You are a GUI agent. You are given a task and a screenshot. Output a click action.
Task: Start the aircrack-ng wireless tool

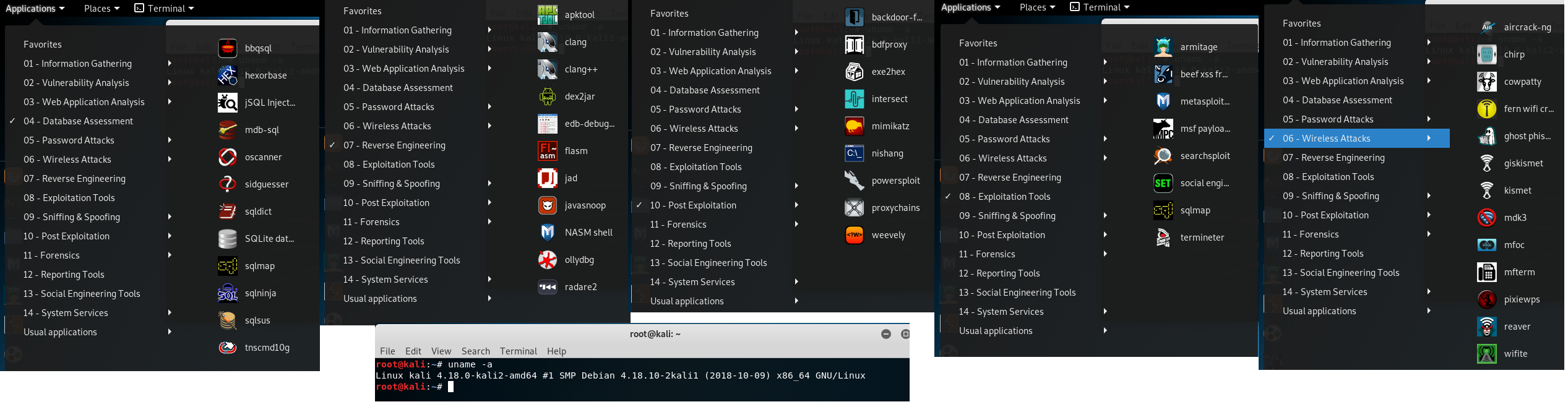click(1487, 27)
